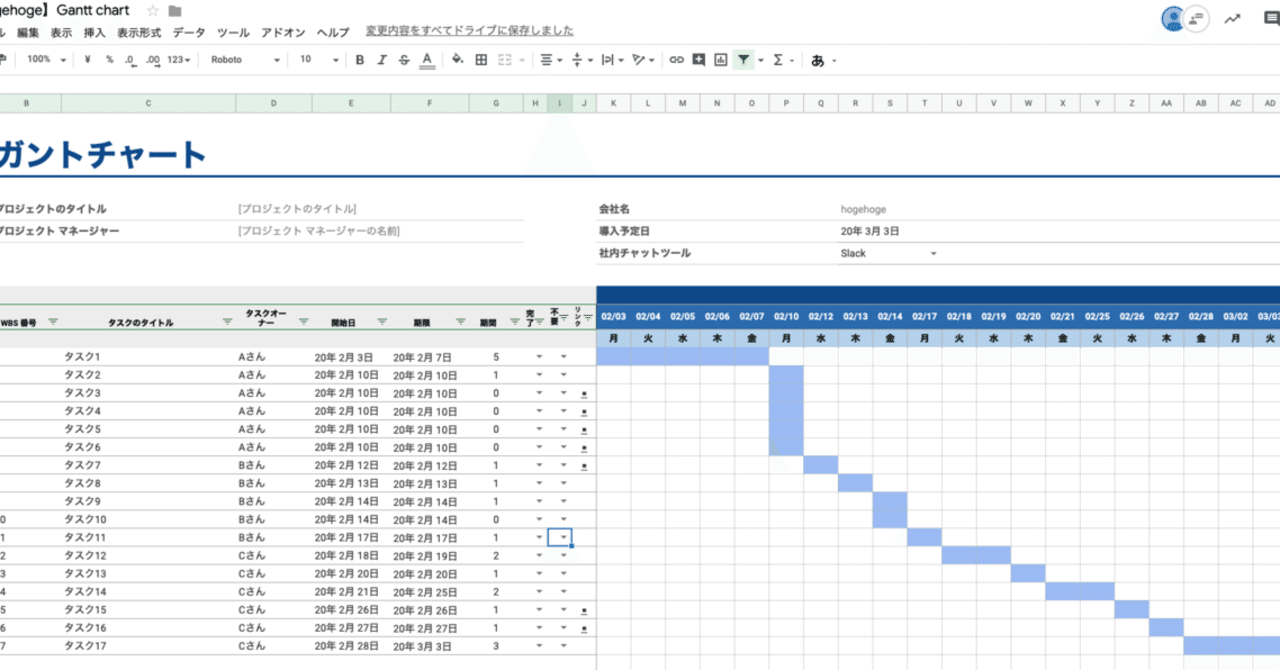Toggle the filter funnel icon
1280x670 pixels.
[744, 60]
